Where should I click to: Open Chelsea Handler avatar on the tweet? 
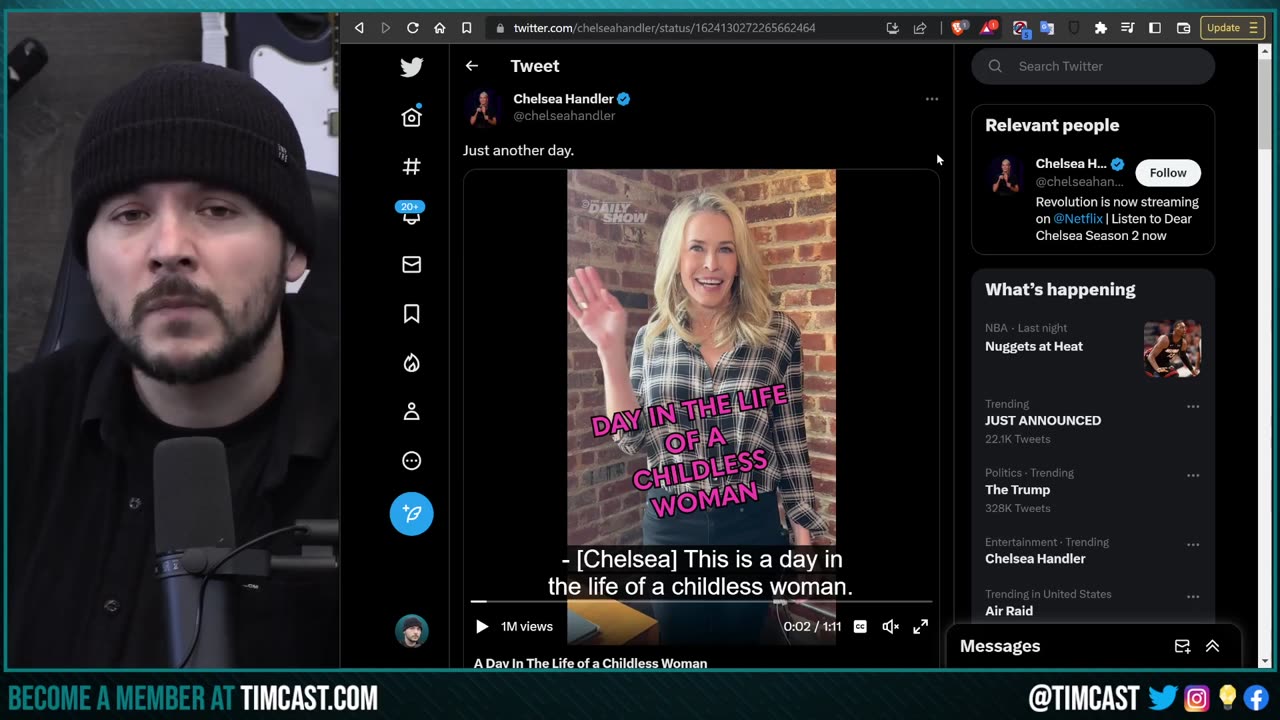(482, 107)
